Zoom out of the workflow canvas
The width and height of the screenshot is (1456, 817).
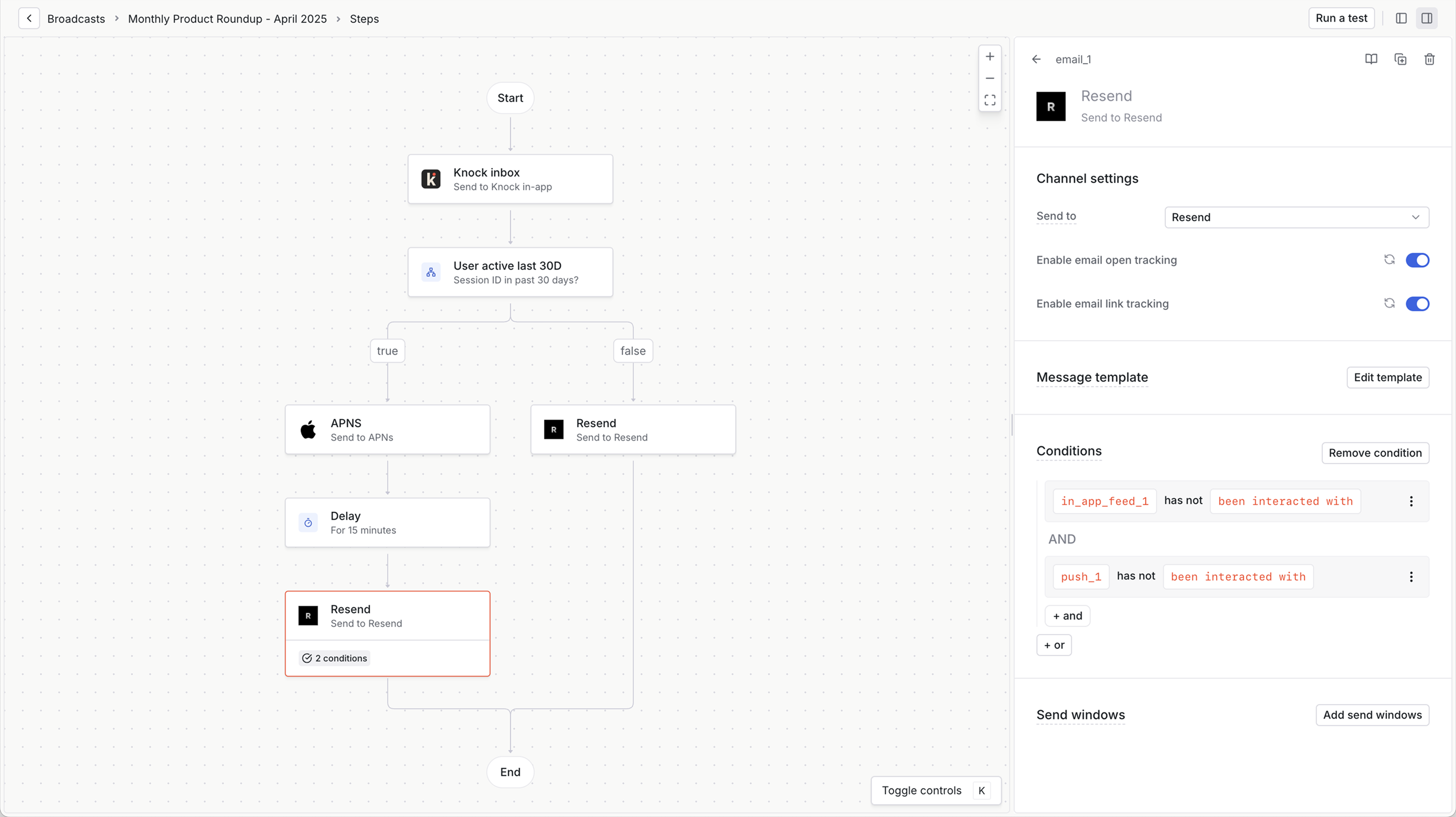click(990, 78)
